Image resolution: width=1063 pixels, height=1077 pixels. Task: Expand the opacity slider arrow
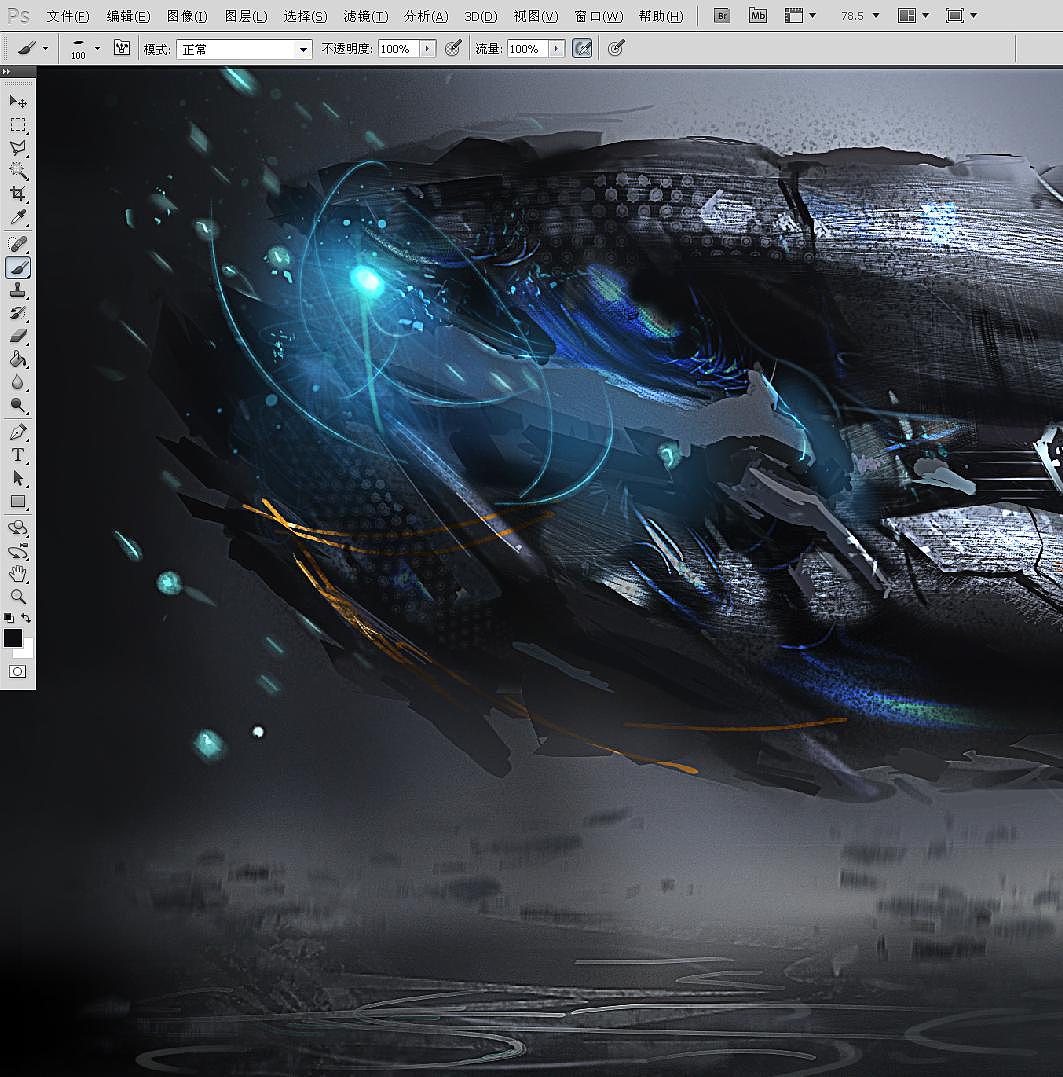pos(428,48)
